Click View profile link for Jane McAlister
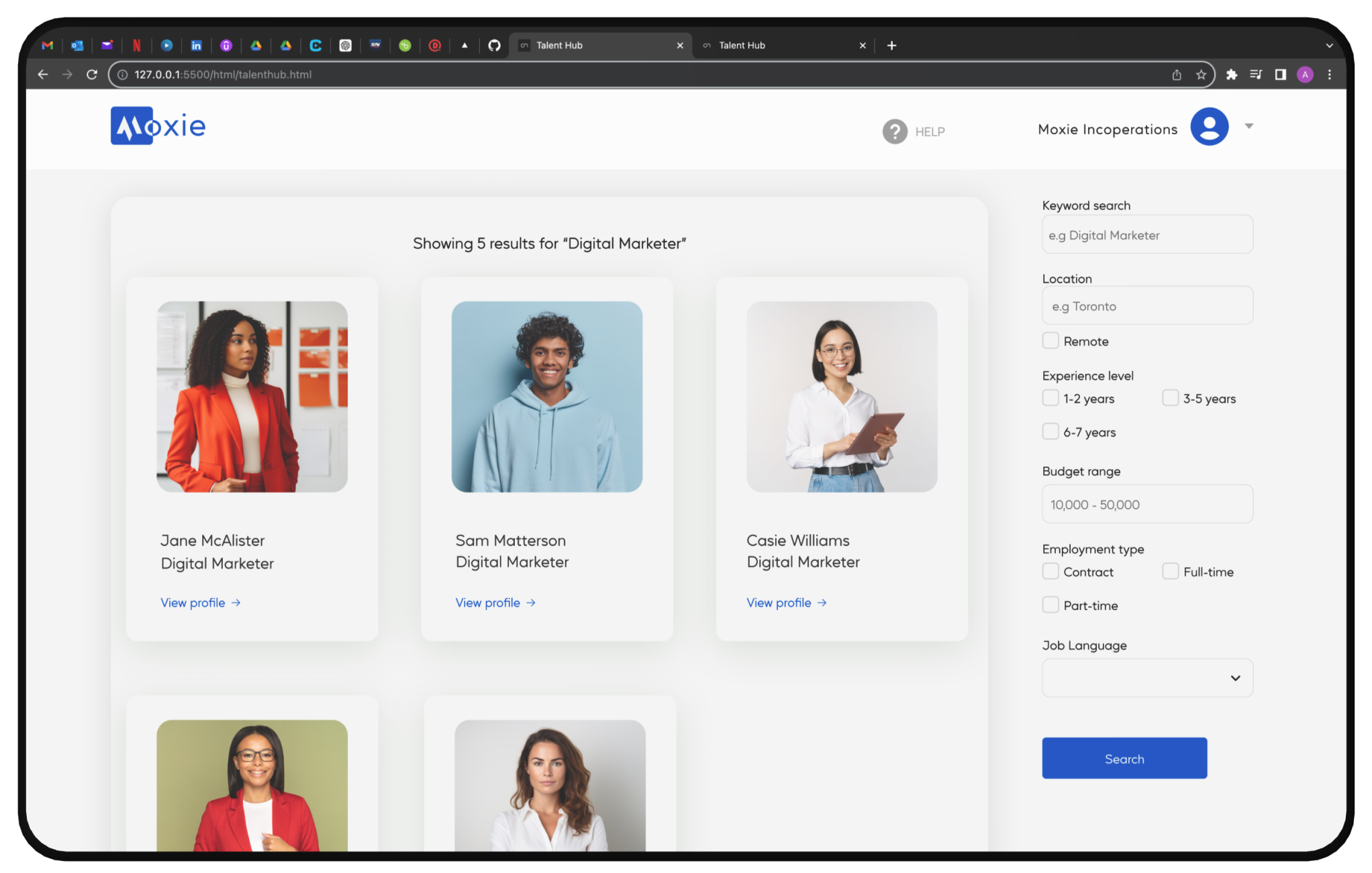Image resolution: width=1372 pixels, height=873 pixels. click(x=199, y=602)
